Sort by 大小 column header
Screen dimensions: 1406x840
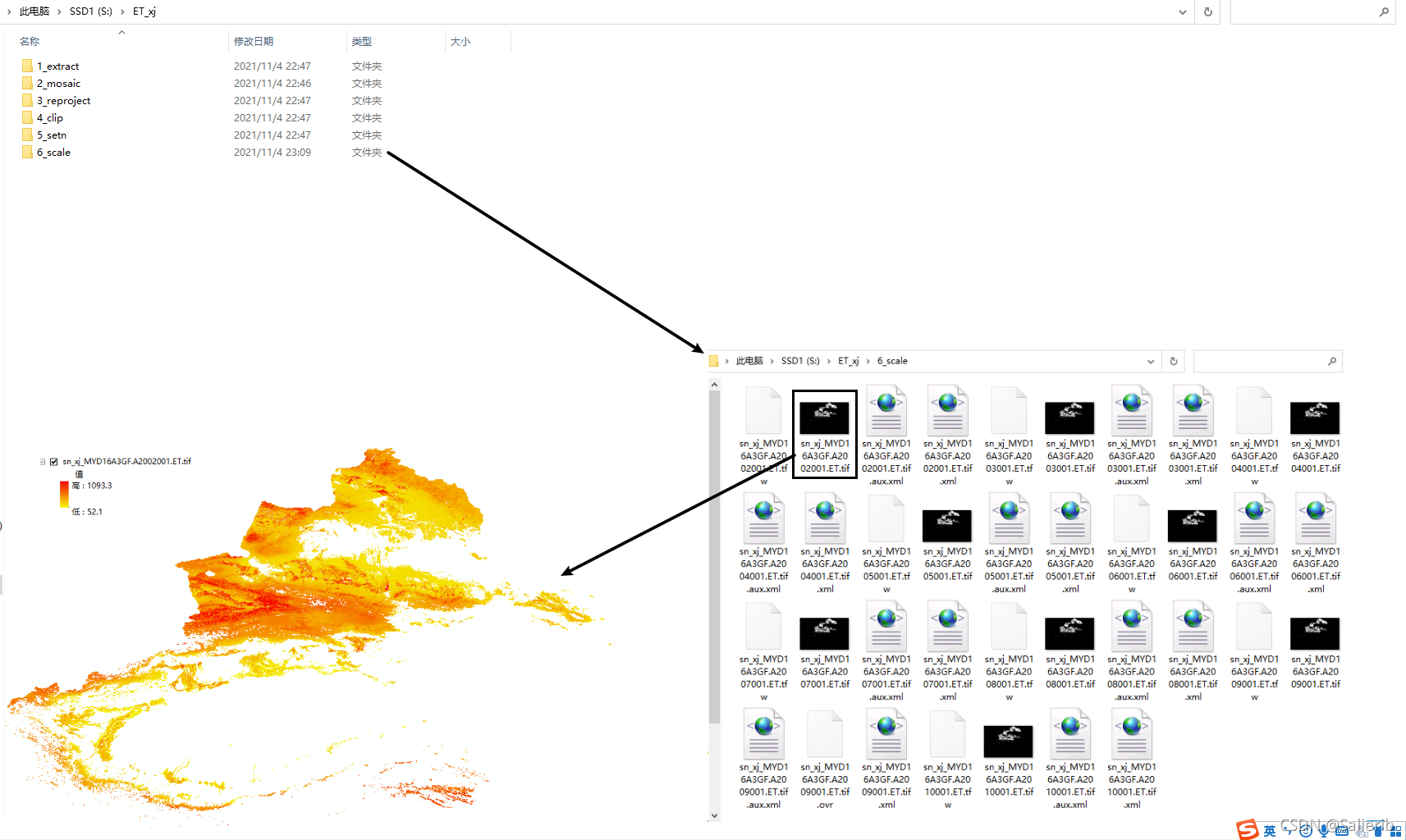[x=460, y=41]
